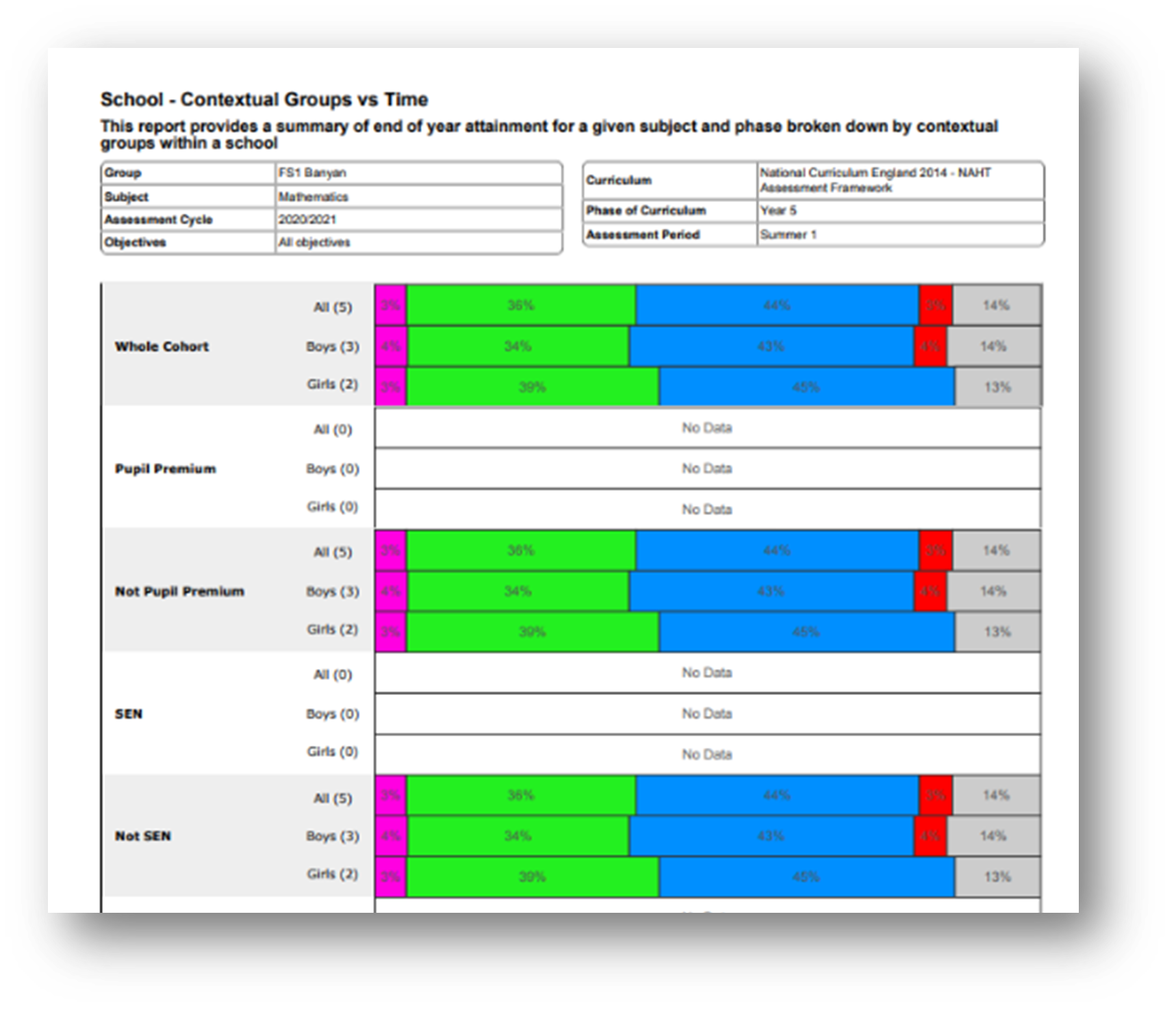Click 'No Data' bar in SEN Boys (0) row
1176x1010 pixels.
coord(708,714)
